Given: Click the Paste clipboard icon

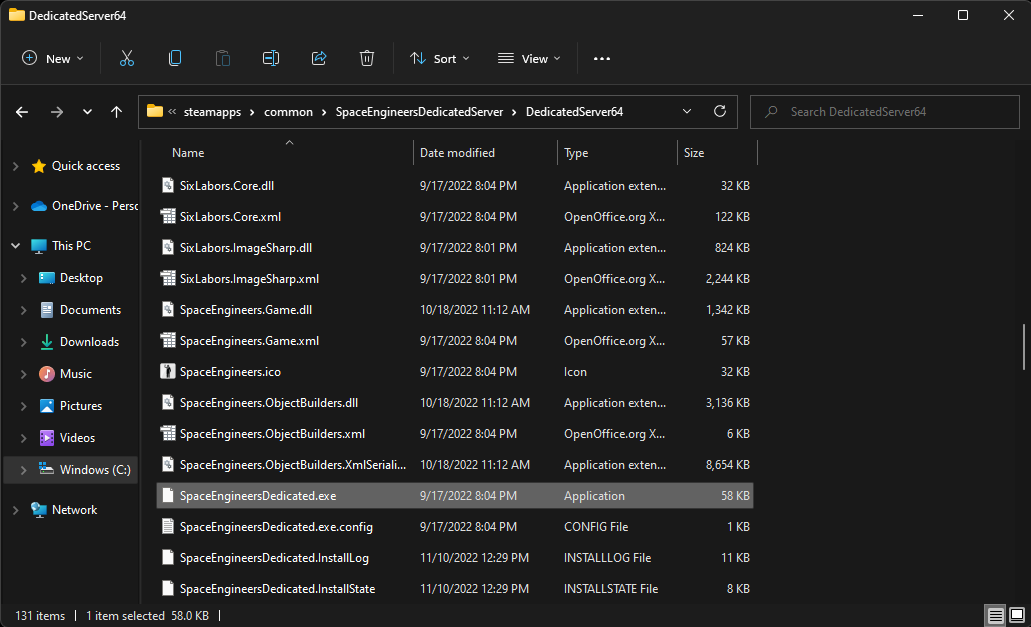Looking at the screenshot, I should tap(223, 58).
